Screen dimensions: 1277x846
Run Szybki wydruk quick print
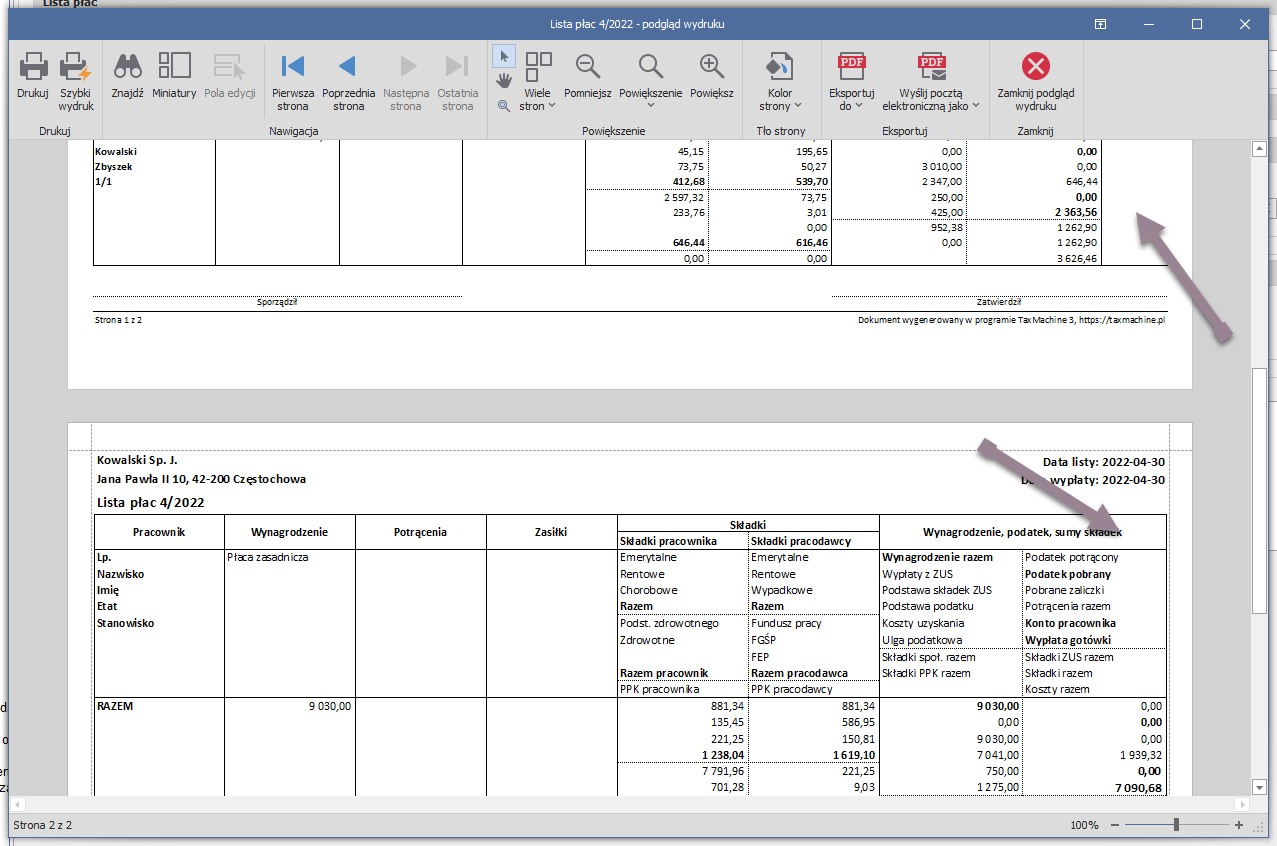[x=75, y=68]
